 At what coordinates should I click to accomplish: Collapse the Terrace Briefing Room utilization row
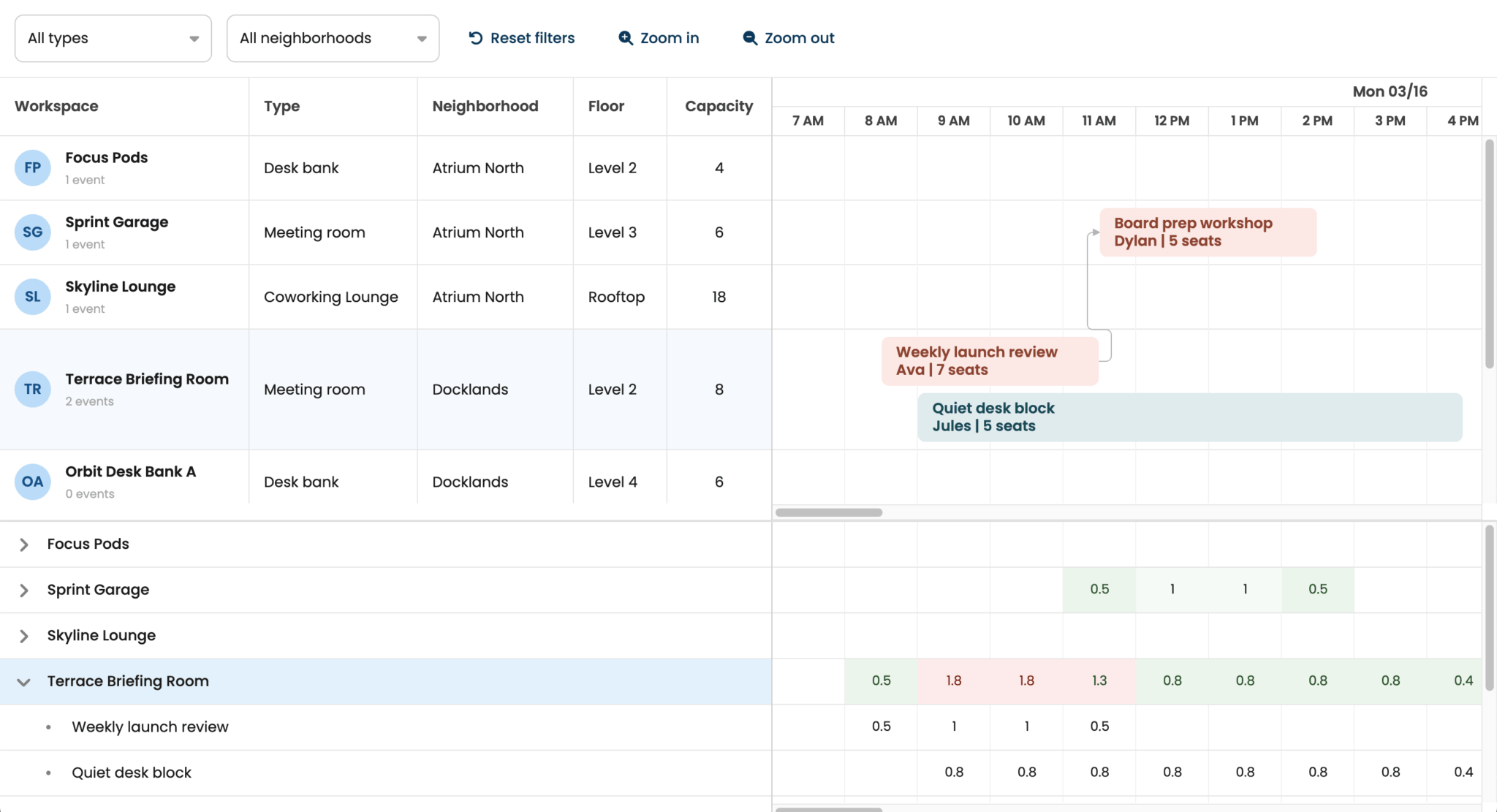click(24, 682)
